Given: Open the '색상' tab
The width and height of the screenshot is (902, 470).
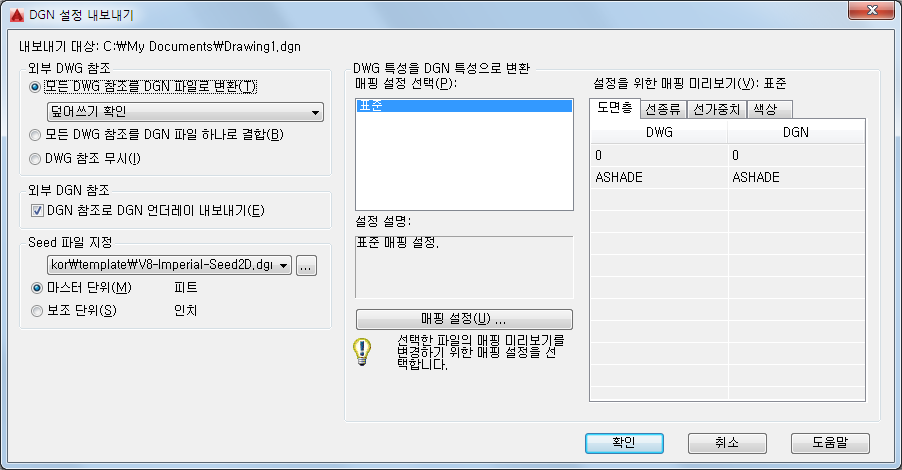Looking at the screenshot, I should tap(770, 109).
